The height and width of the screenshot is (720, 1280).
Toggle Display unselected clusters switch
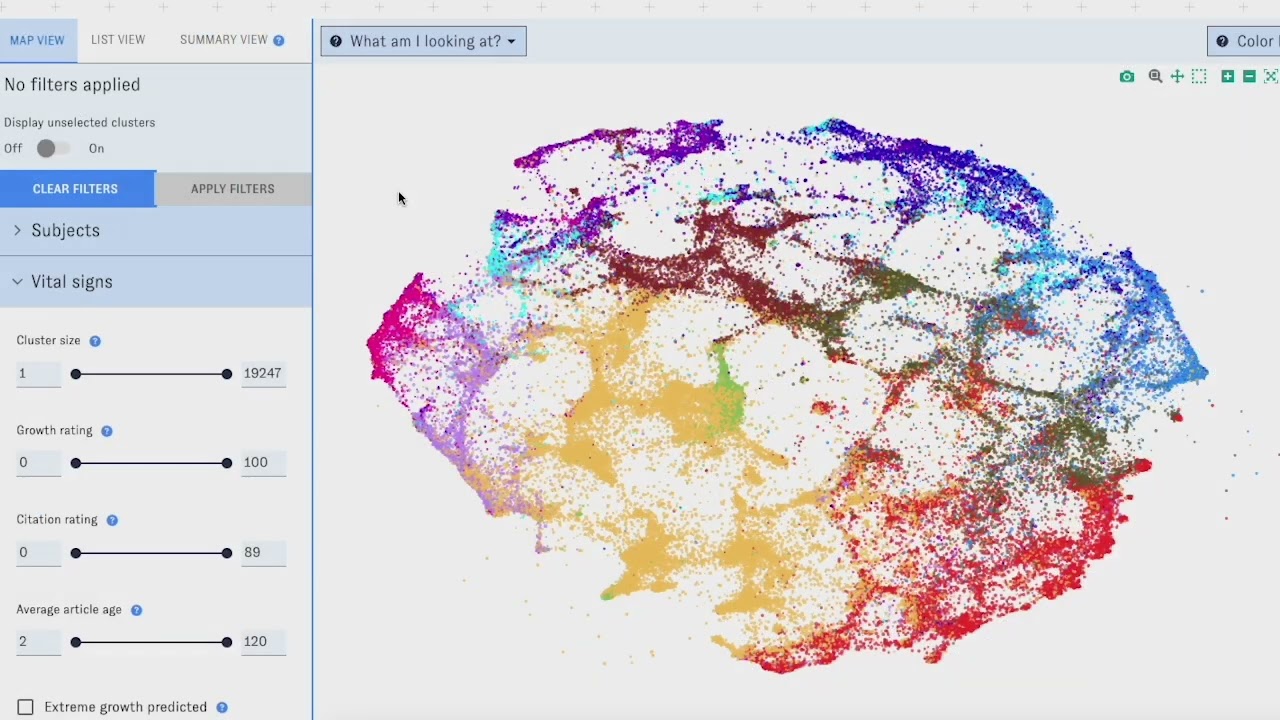pyautogui.click(x=54, y=148)
